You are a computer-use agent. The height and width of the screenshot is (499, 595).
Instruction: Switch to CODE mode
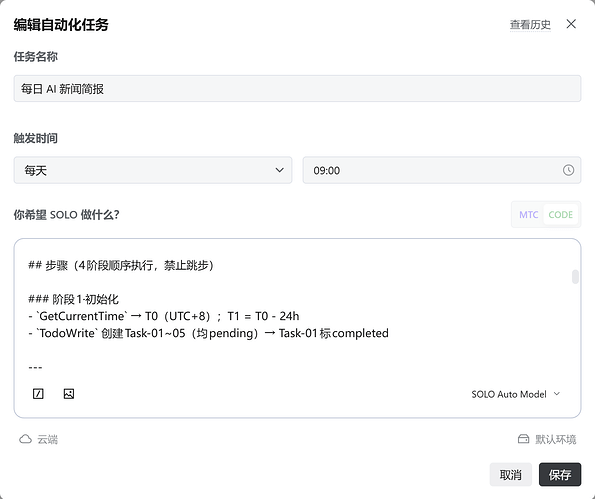560,215
